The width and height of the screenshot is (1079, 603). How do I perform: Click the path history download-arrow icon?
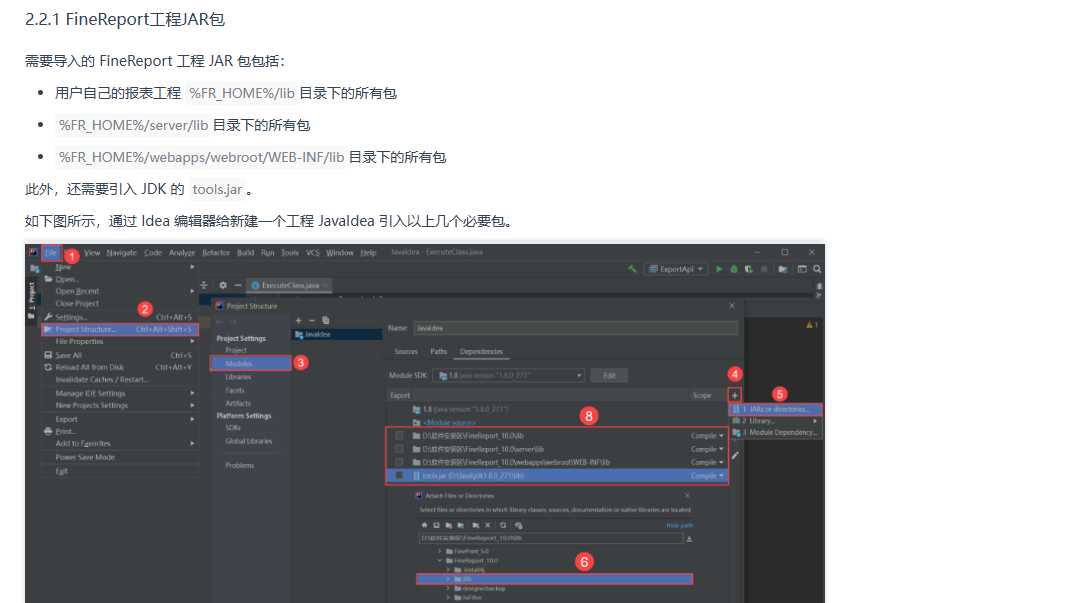point(689,538)
